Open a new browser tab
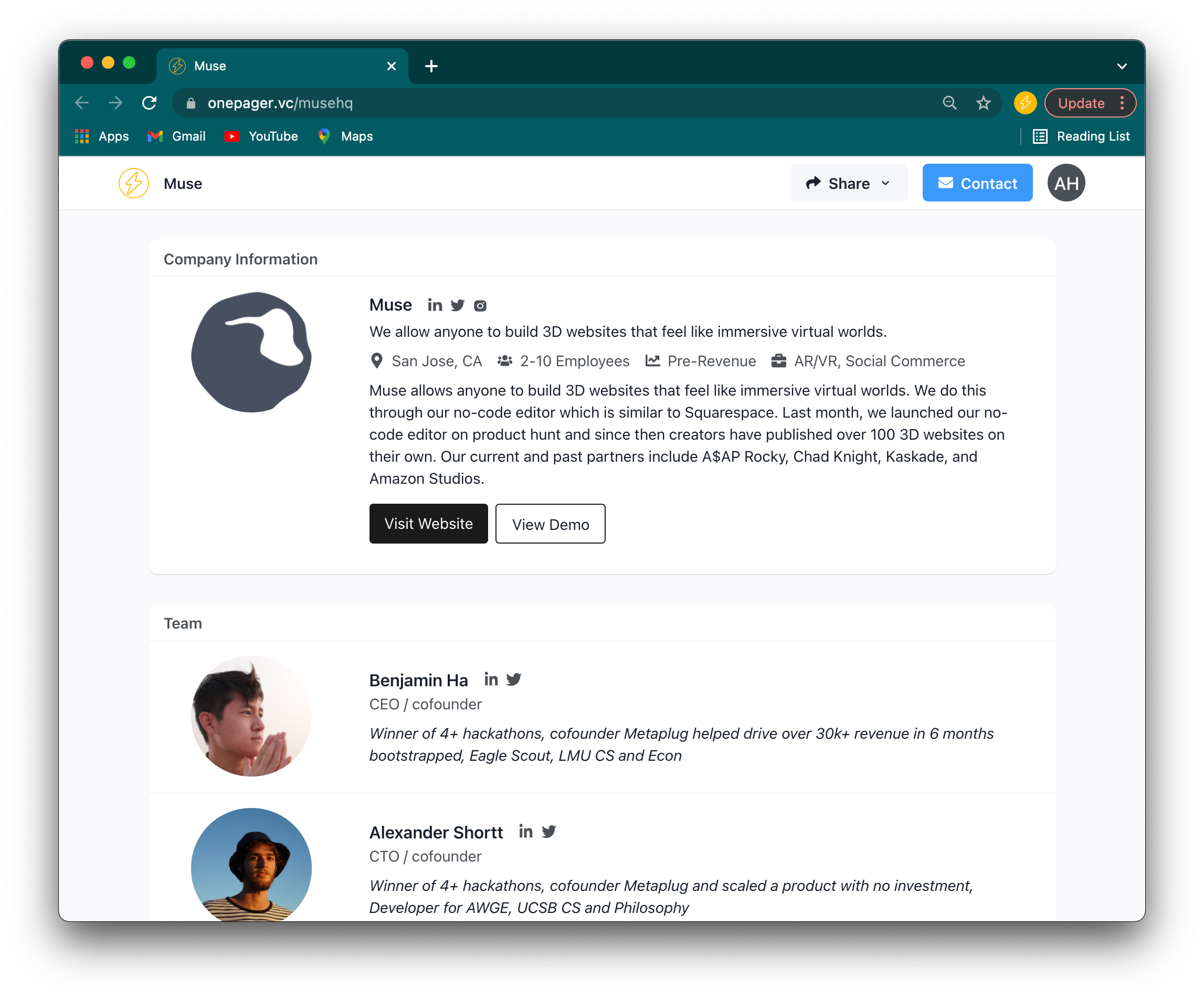1204x999 pixels. [431, 67]
